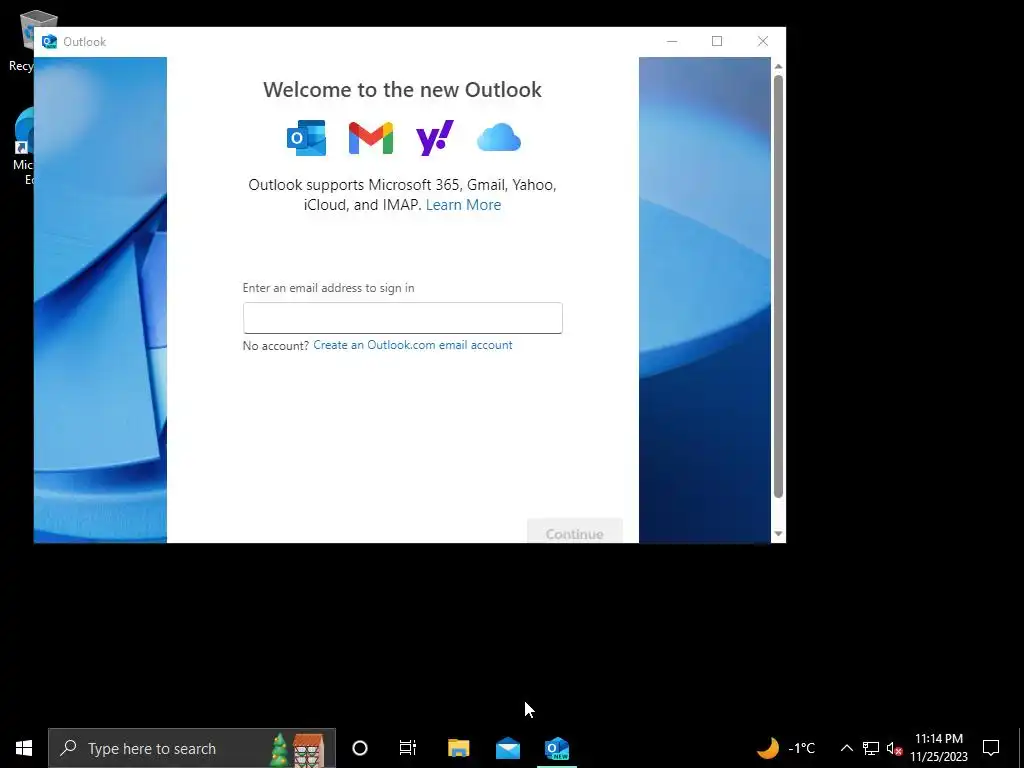Open the notification center icon
Screen dimensions: 1024x768
(x=991, y=748)
